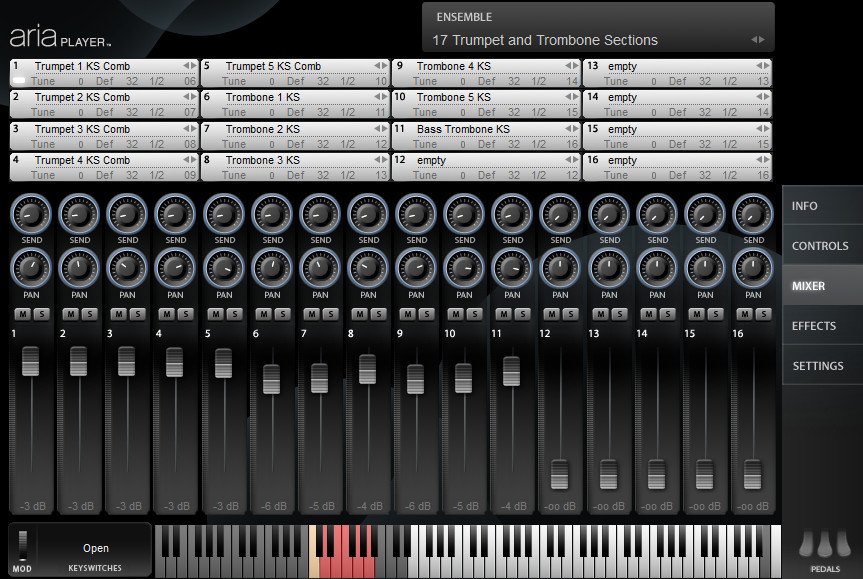Click the PAN knob on channel 12
The width and height of the screenshot is (863, 579).
(x=560, y=269)
